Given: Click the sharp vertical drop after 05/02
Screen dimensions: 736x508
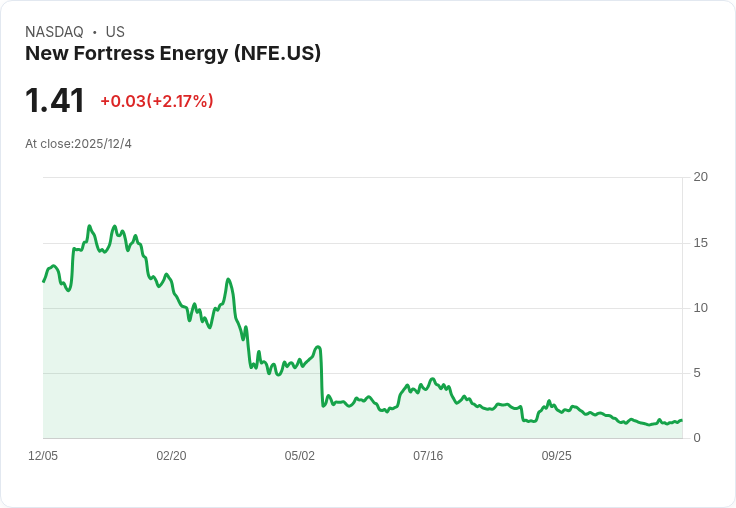Looking at the screenshot, I should (x=321, y=376).
